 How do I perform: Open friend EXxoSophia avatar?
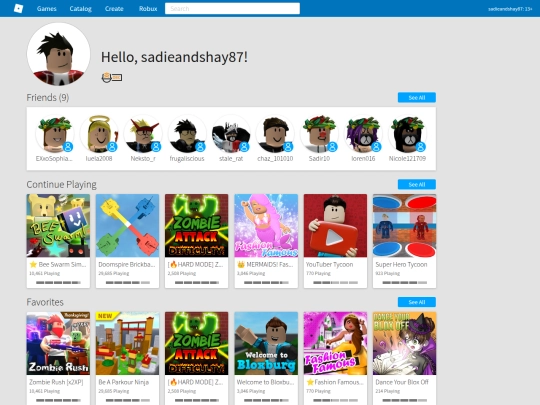coord(55,134)
